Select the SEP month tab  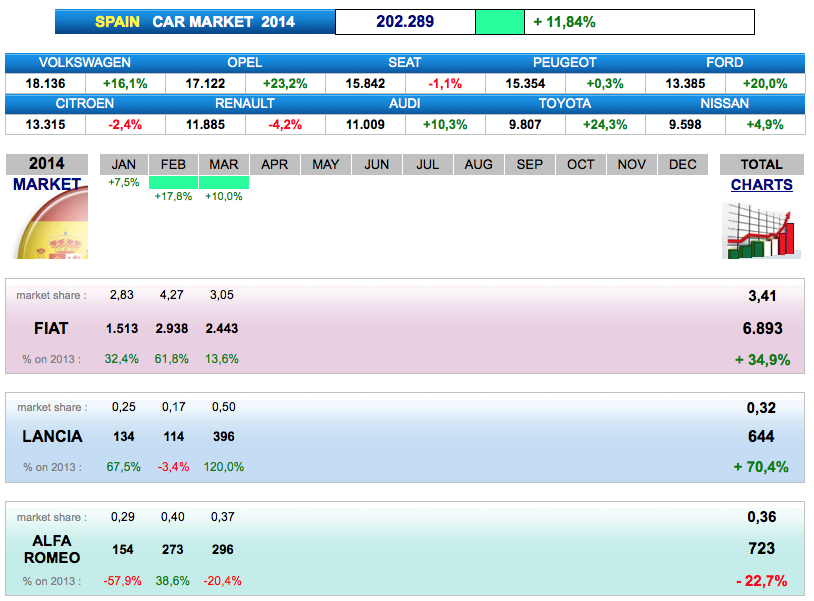click(530, 165)
